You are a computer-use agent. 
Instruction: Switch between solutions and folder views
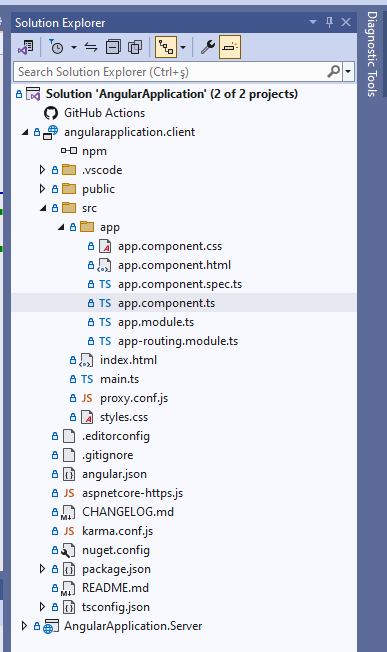[25, 47]
